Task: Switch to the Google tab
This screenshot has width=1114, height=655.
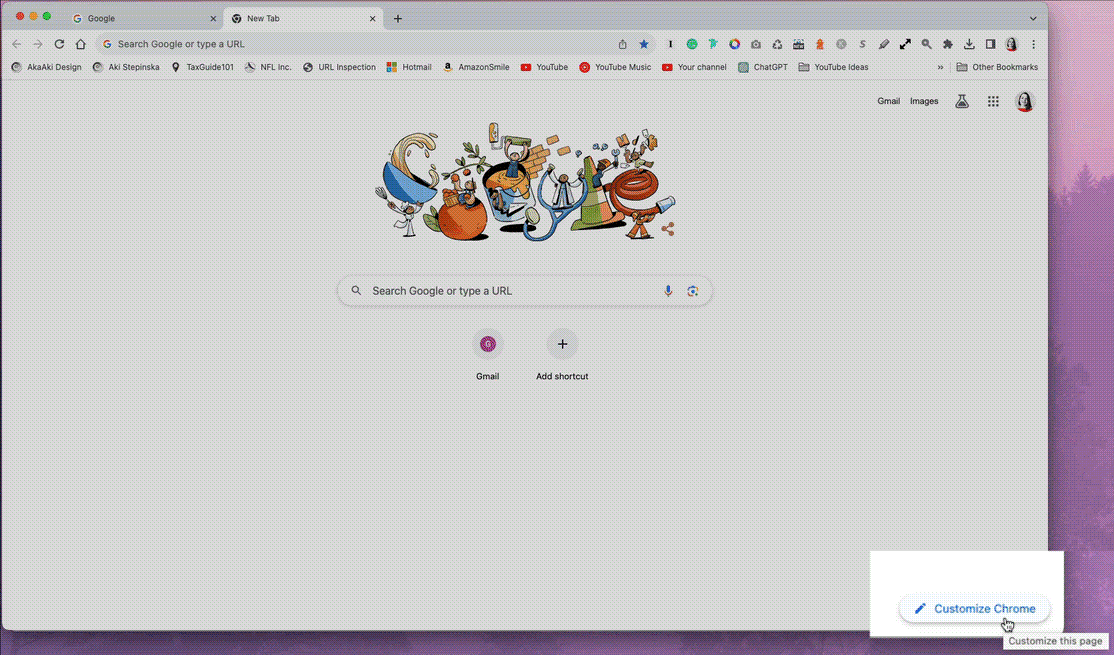Action: [x=142, y=18]
